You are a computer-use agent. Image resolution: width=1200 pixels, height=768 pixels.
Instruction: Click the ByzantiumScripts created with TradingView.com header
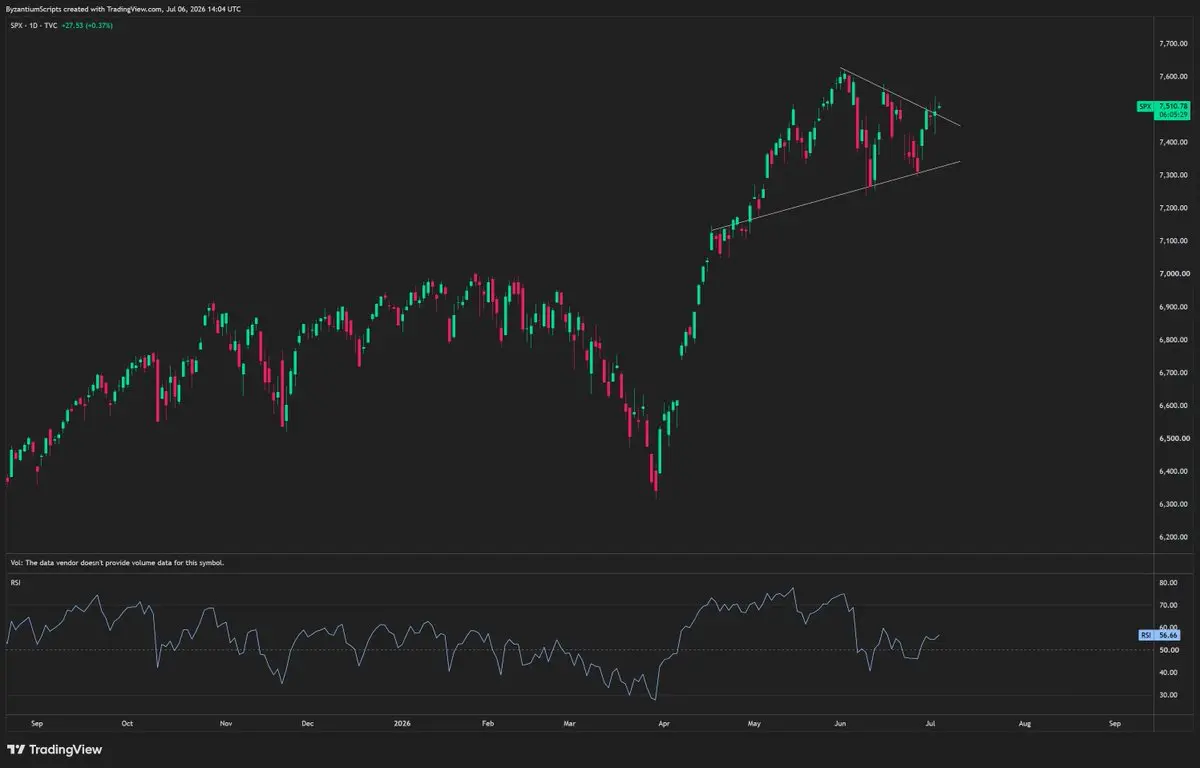coord(125,8)
